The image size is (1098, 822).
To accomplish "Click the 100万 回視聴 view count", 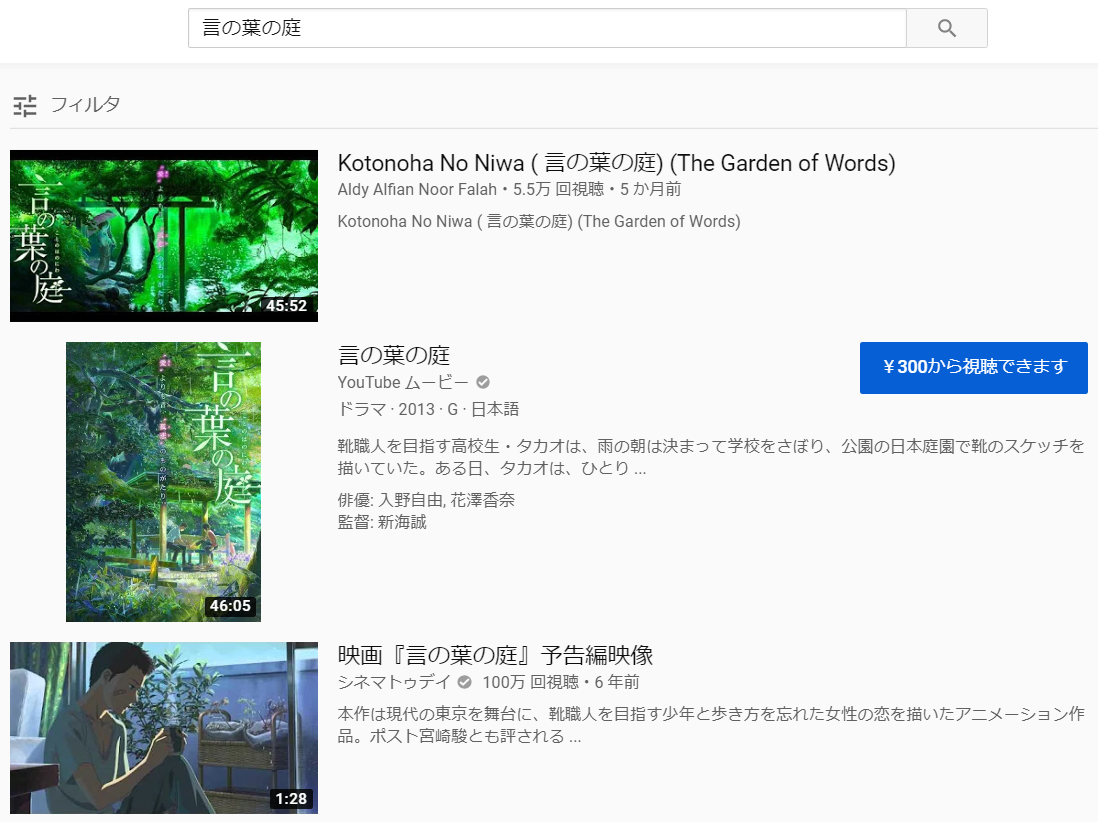I will [x=531, y=682].
